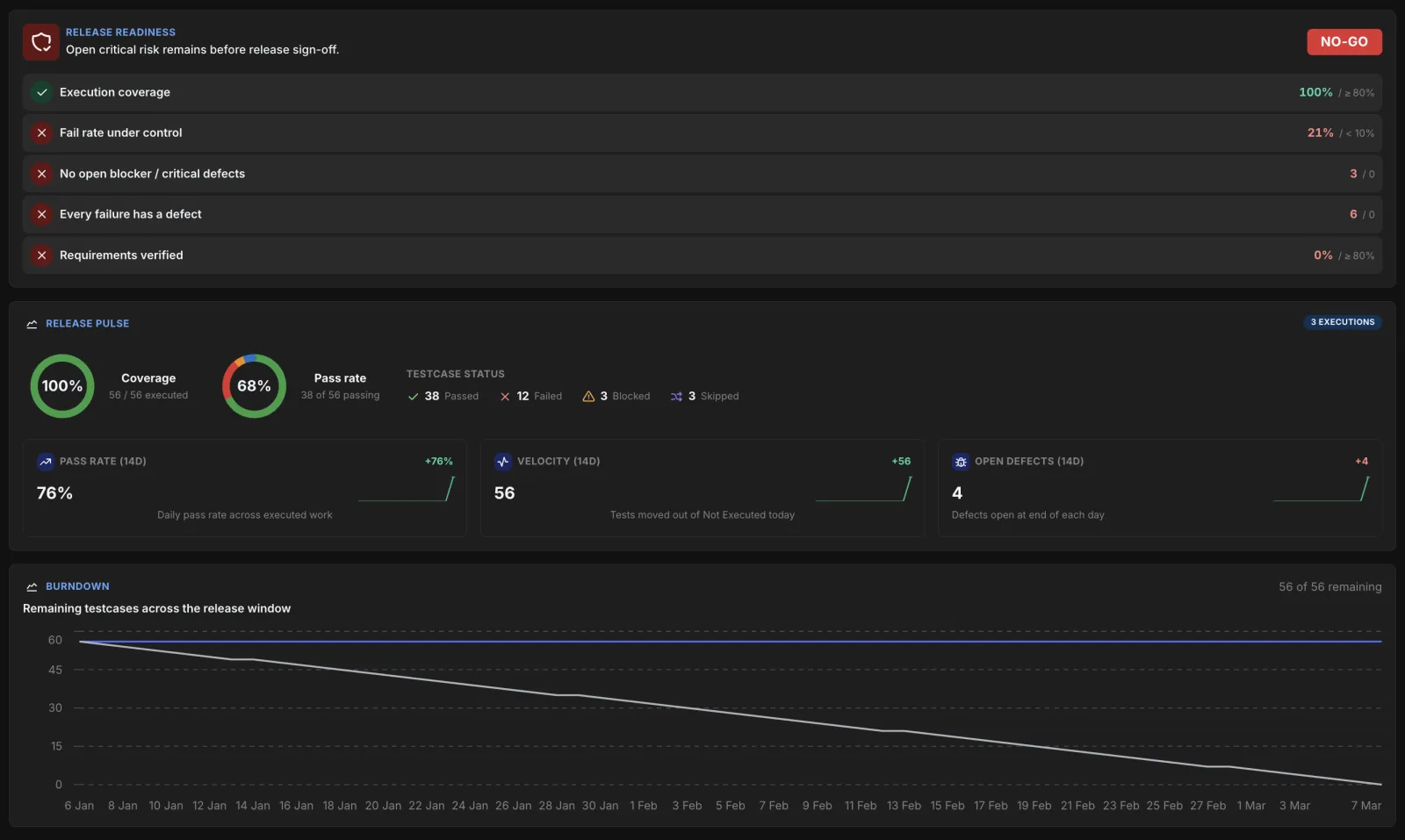Click the green check icon beside Execution coverage
This screenshot has width=1405, height=840.
point(41,92)
